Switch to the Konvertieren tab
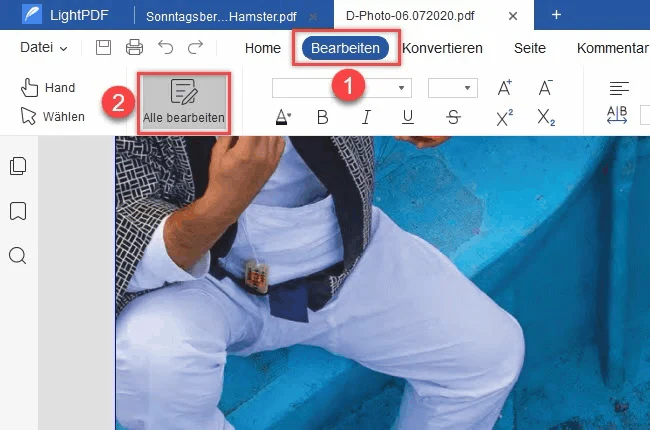This screenshot has height=430, width=650. pyautogui.click(x=442, y=48)
